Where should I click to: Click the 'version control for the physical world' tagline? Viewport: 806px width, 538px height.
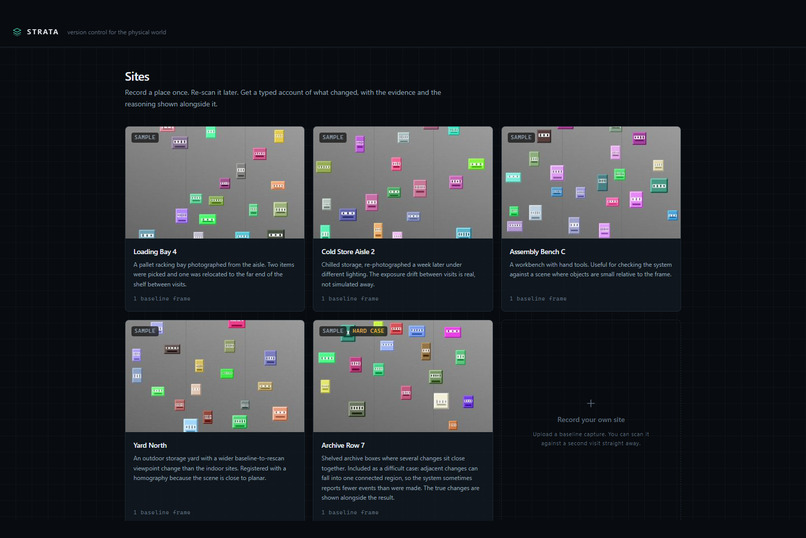(x=117, y=32)
